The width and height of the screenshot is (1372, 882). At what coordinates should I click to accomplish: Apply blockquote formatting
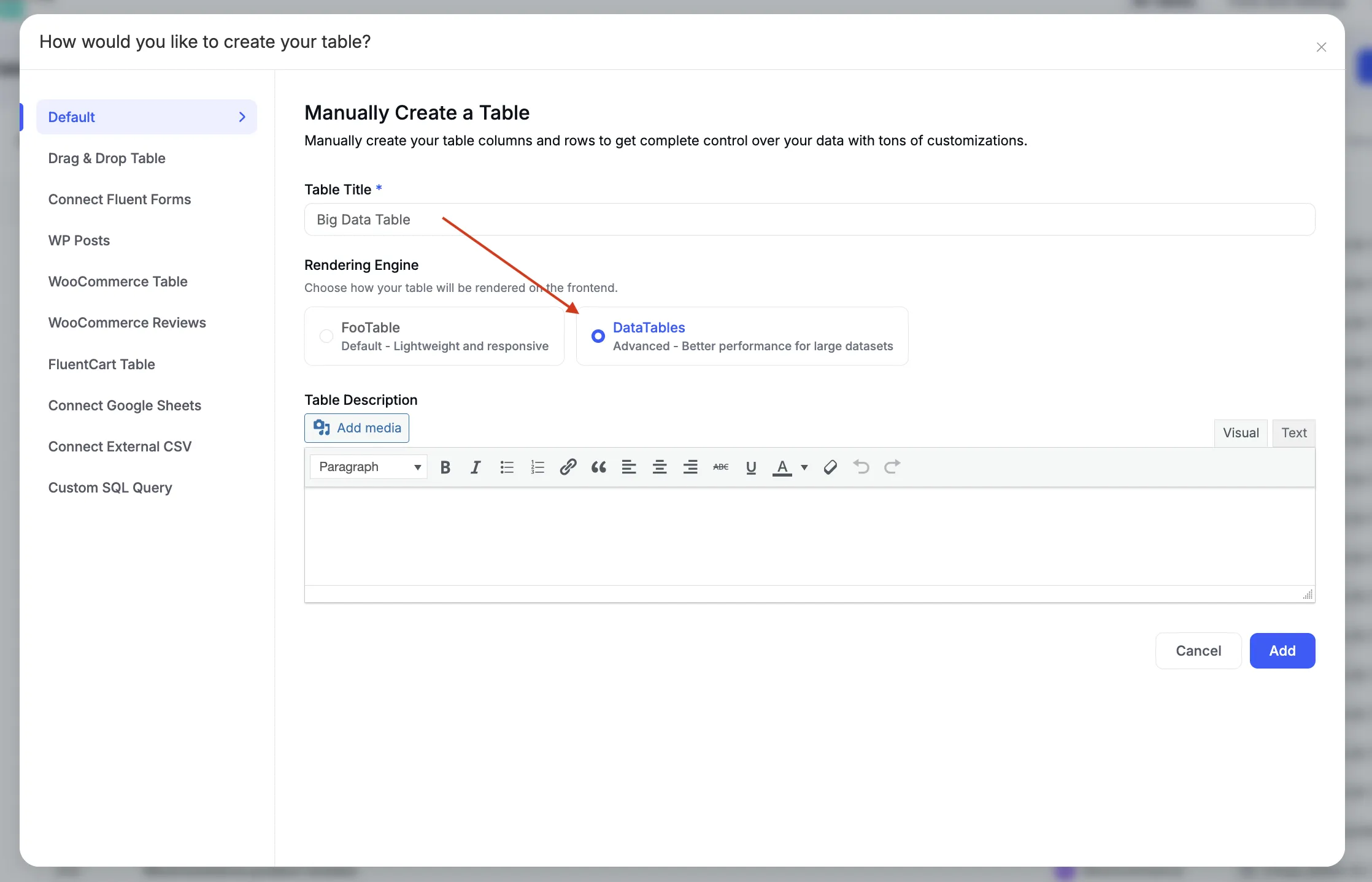point(598,467)
